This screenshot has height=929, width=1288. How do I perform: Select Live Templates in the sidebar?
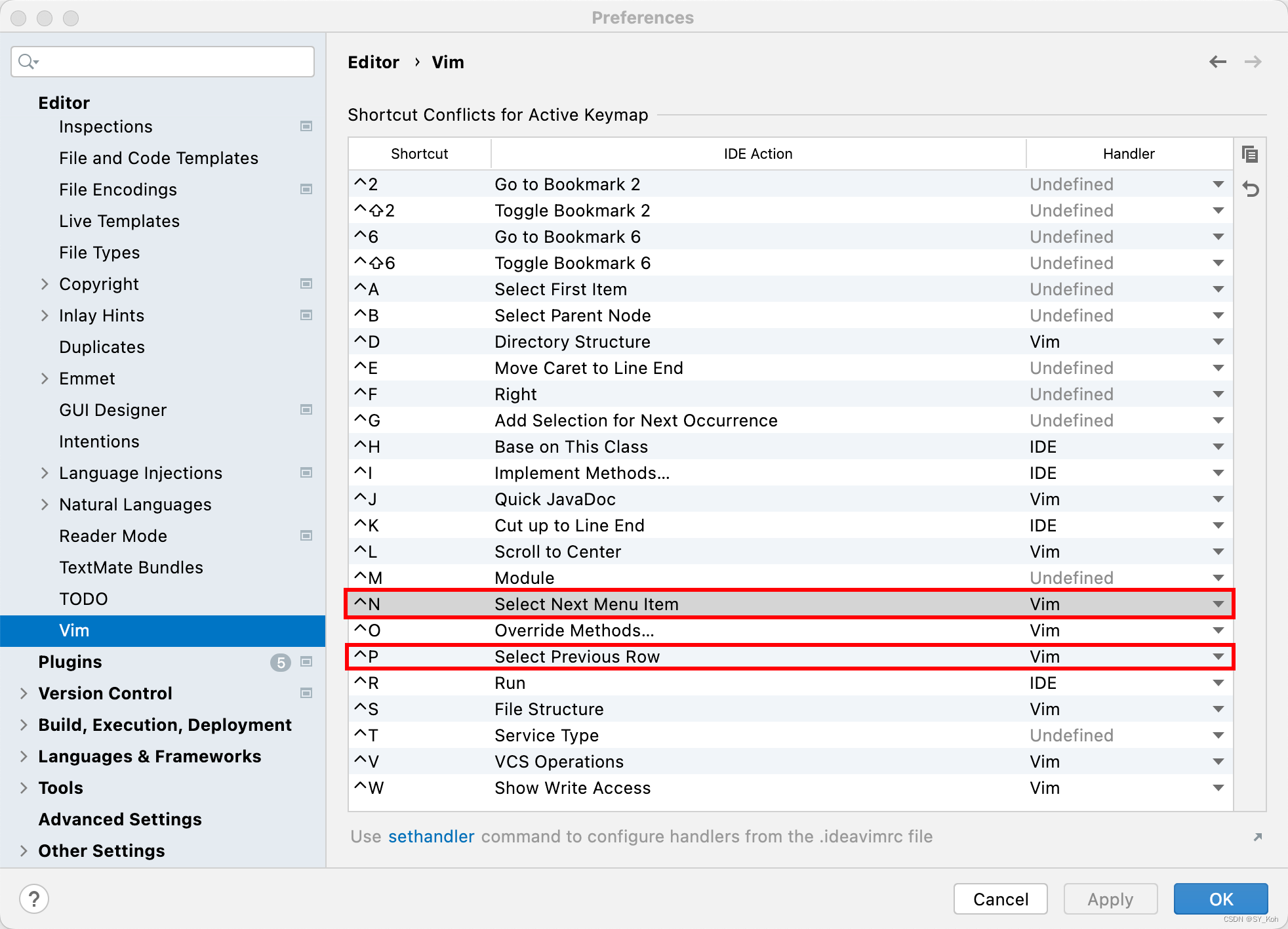tap(119, 221)
